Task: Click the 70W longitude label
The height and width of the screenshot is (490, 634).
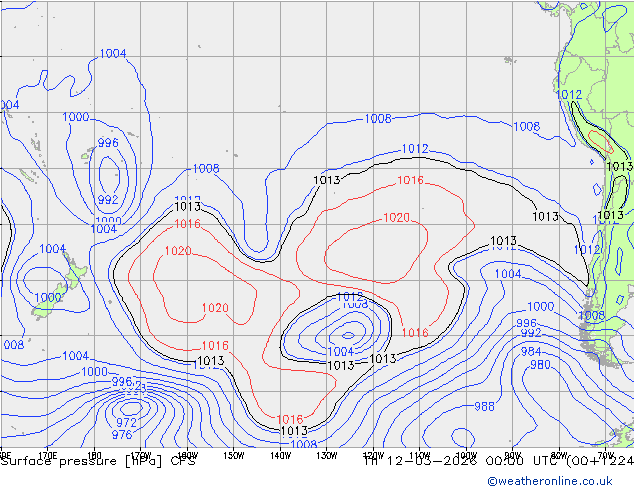Action: coord(606,456)
